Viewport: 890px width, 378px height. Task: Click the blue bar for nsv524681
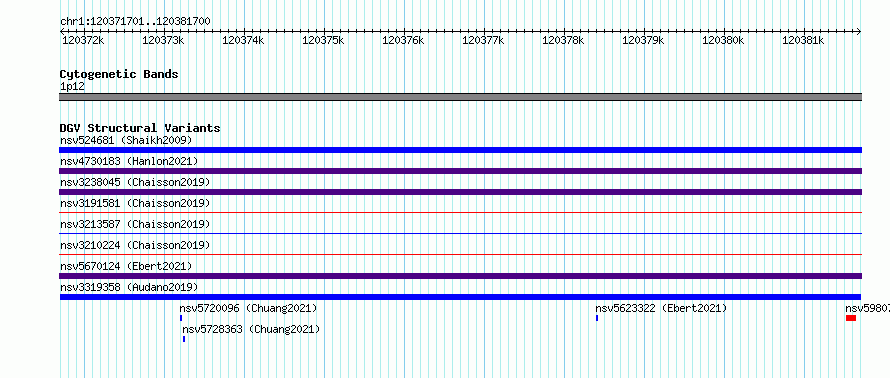click(x=460, y=150)
